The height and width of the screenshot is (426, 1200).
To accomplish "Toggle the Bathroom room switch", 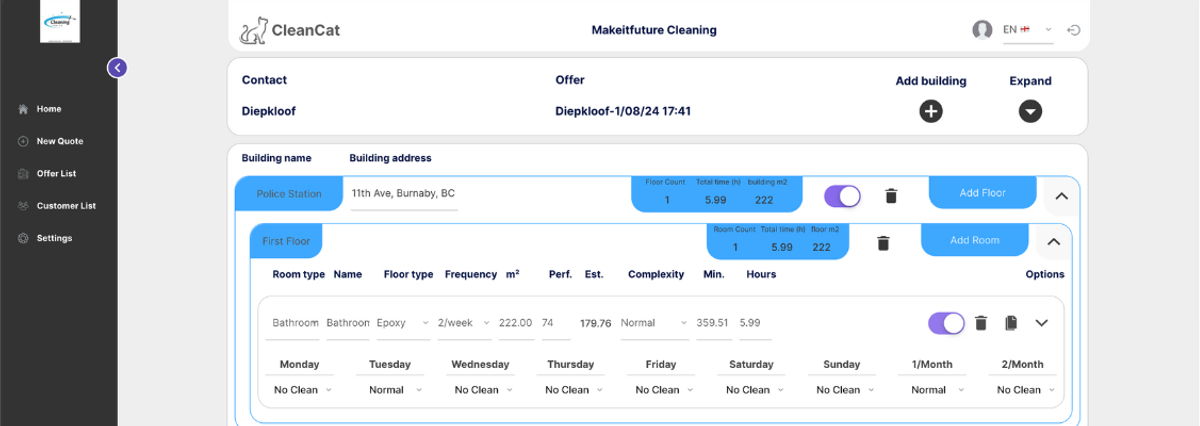I will pos(947,323).
